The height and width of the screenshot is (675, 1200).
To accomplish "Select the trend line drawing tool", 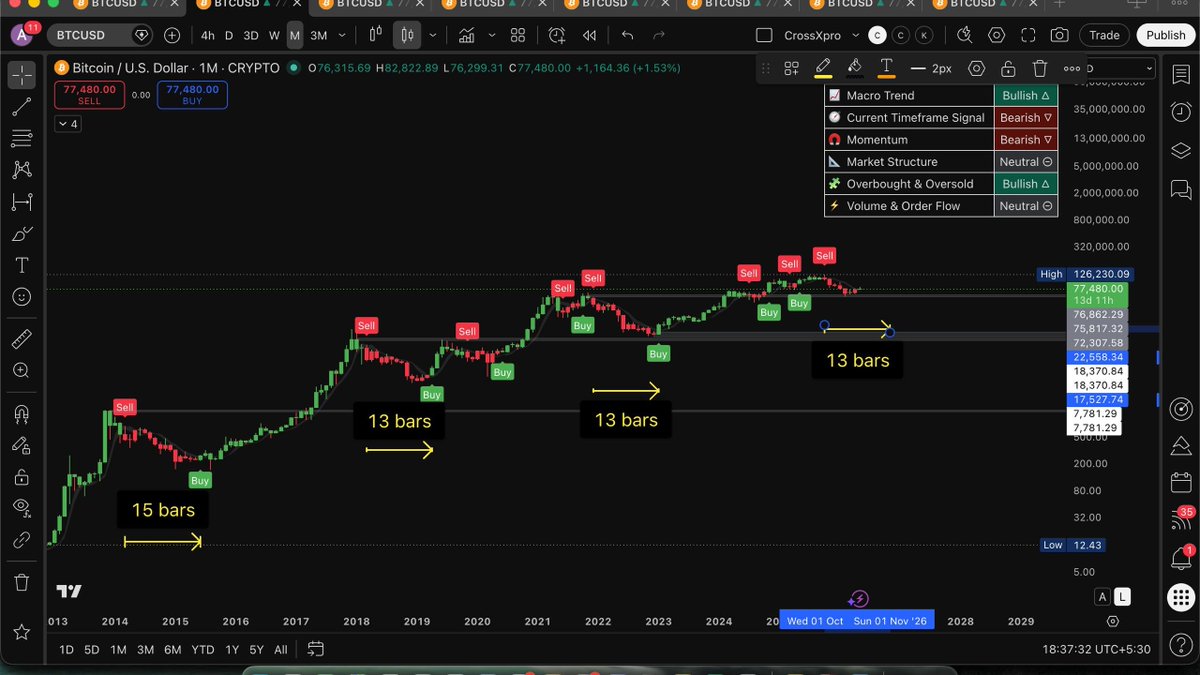I will [21, 107].
